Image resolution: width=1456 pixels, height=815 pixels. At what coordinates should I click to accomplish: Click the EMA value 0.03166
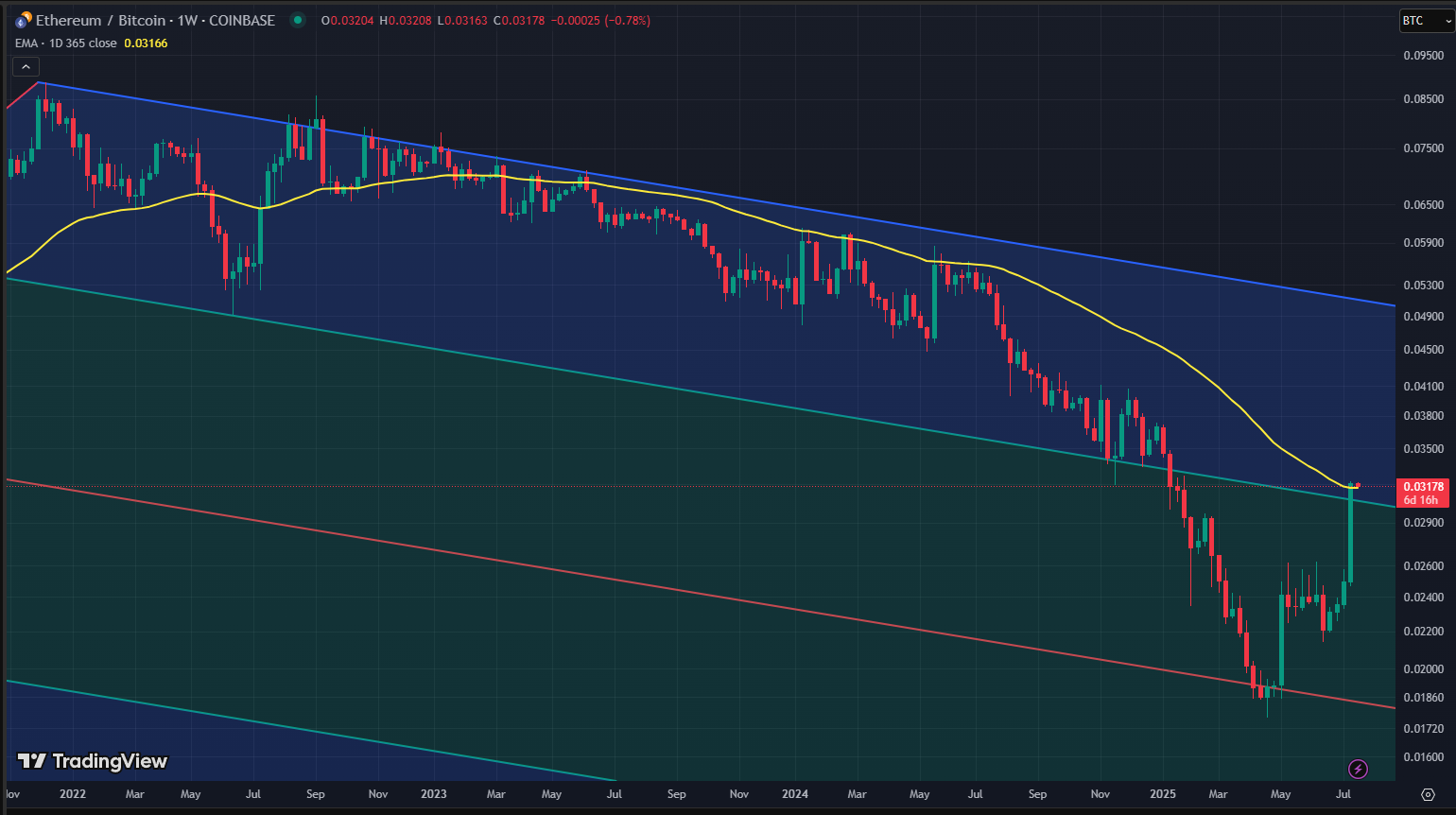pyautogui.click(x=146, y=43)
